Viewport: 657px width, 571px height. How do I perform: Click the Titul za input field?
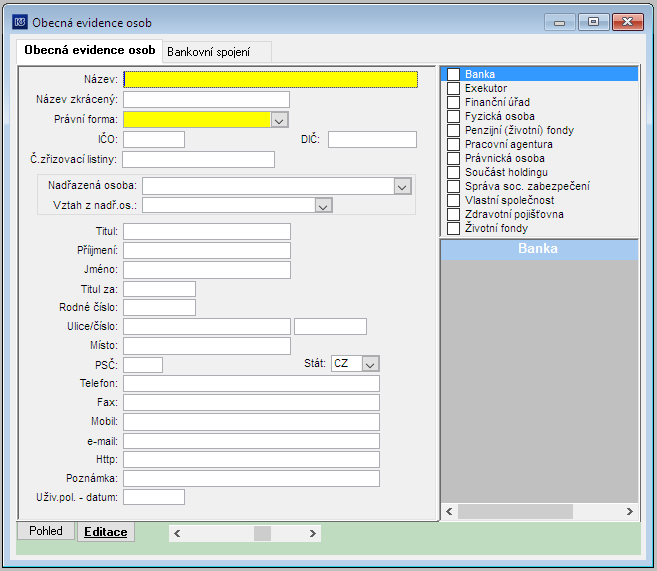point(159,289)
